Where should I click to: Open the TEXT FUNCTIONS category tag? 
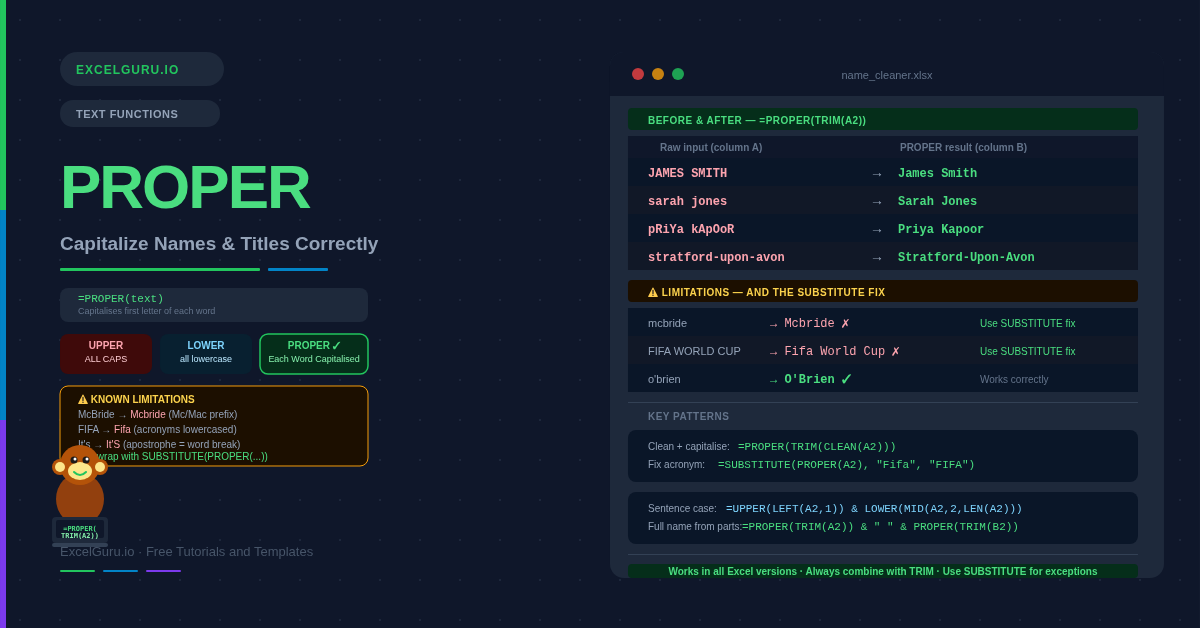click(140, 114)
